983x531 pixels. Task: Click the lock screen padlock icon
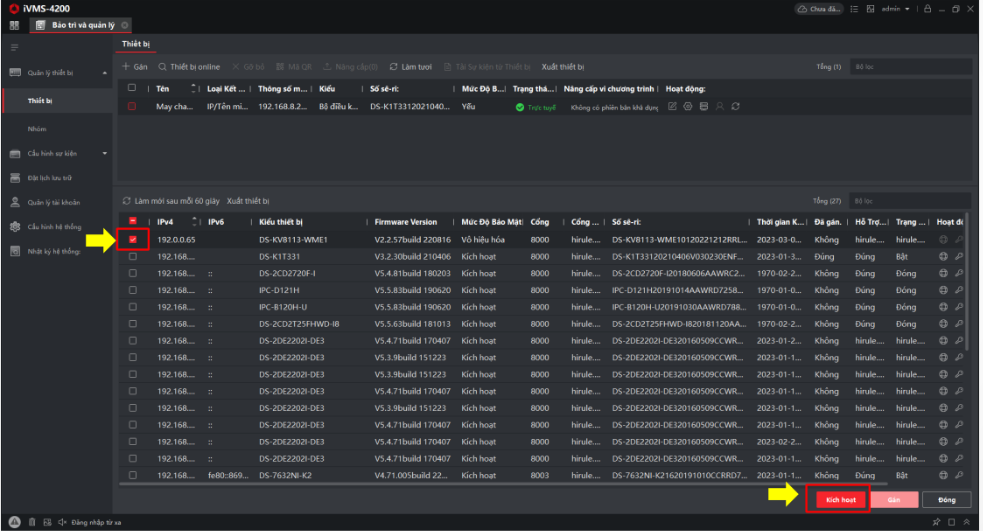point(928,9)
